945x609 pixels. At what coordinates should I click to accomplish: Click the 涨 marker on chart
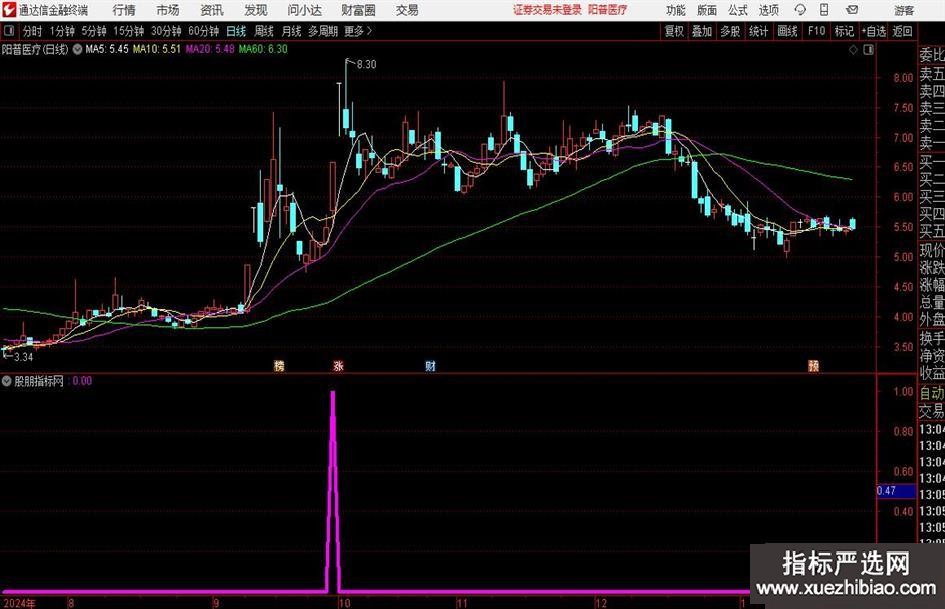pos(338,365)
